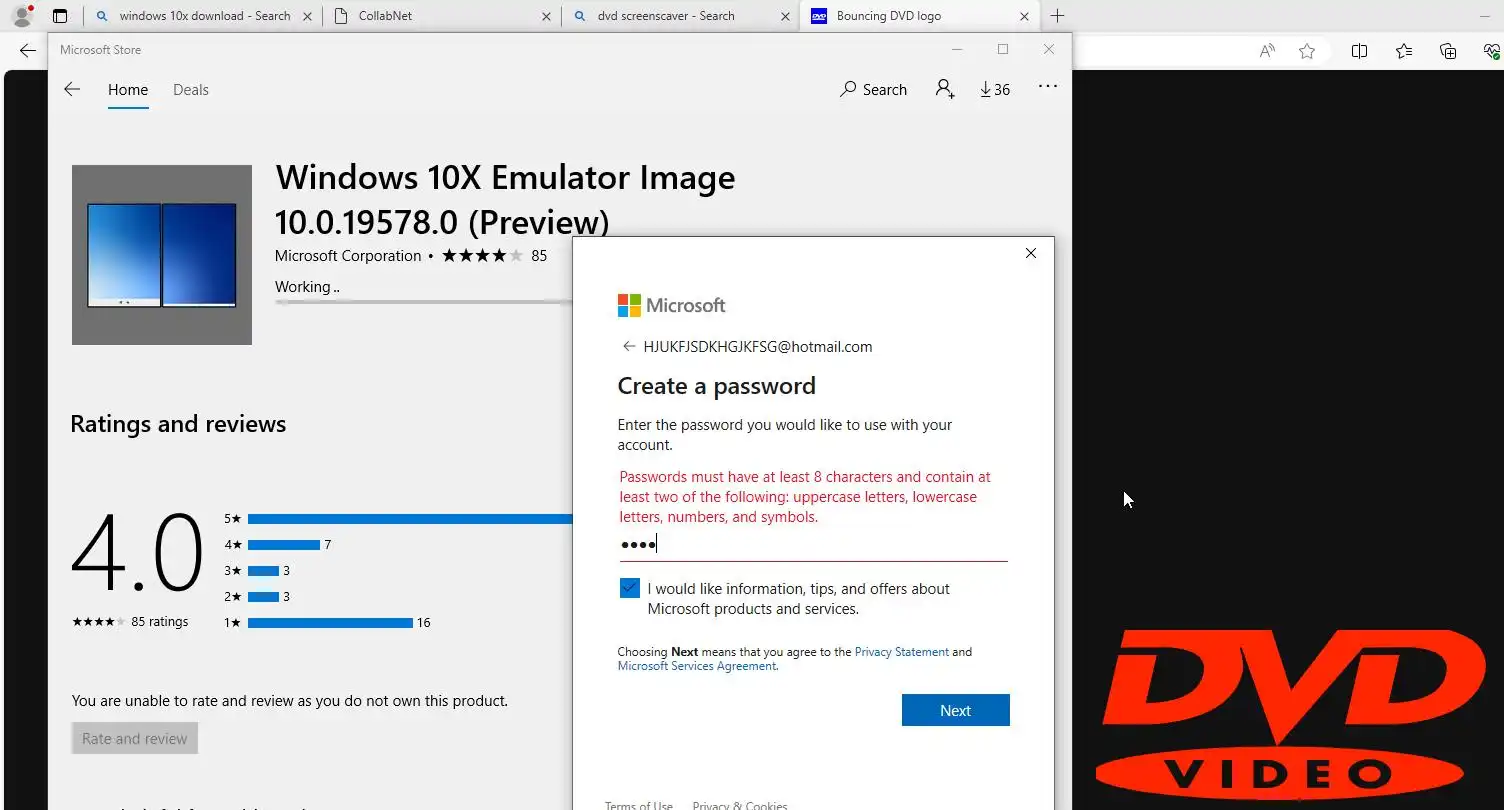Screen dimensions: 1504x810
Task: Minimize the Microsoft Store window
Action: point(957,49)
